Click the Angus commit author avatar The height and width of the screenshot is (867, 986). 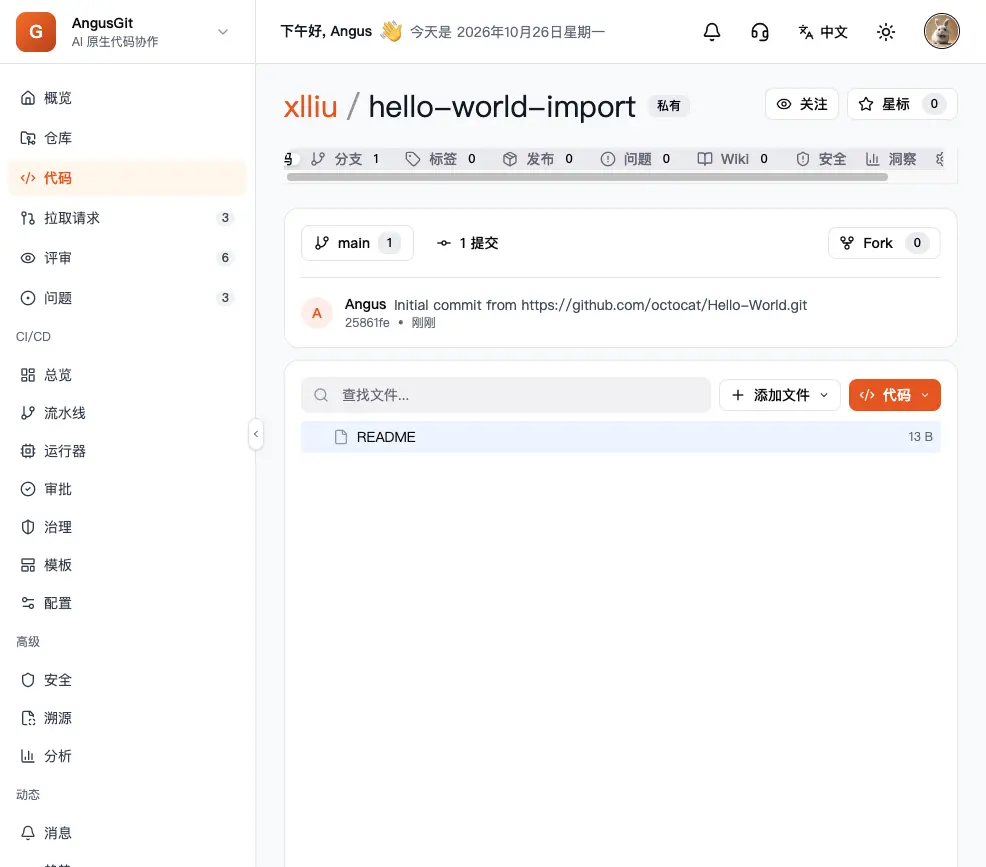pyautogui.click(x=317, y=313)
